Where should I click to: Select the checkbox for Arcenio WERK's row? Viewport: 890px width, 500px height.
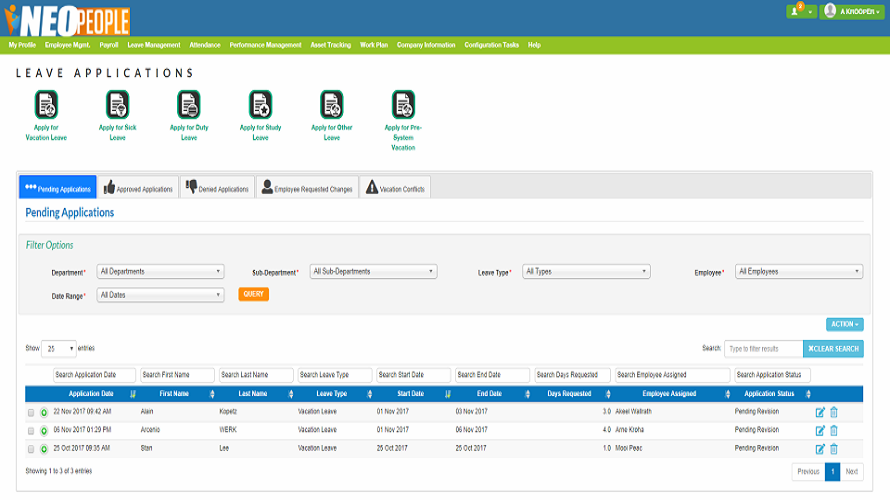[31, 430]
